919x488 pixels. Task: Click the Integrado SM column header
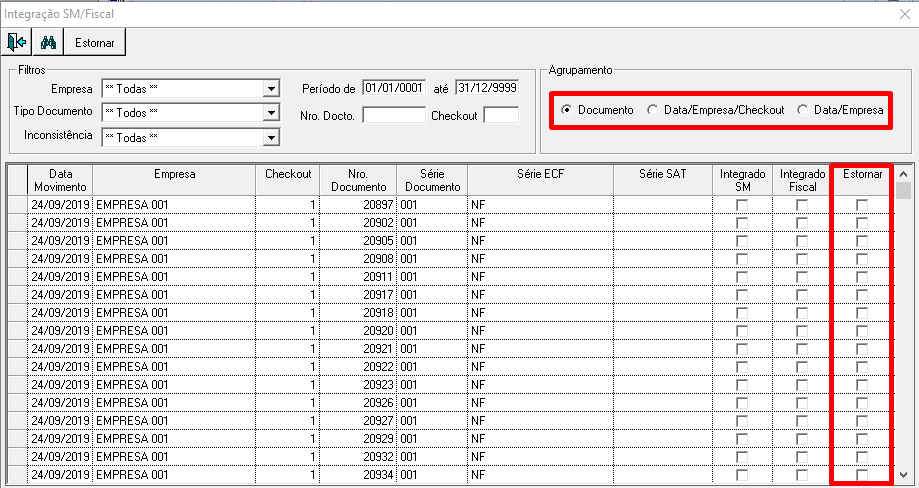(x=743, y=180)
